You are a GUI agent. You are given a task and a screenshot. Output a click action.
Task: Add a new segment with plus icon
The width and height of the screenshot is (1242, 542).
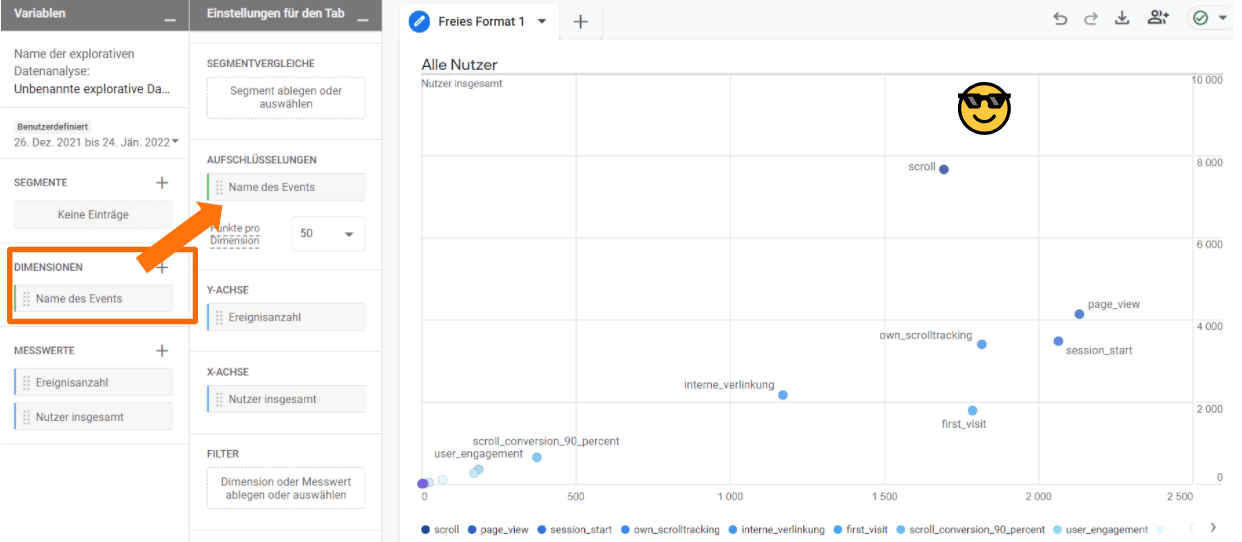click(x=162, y=183)
